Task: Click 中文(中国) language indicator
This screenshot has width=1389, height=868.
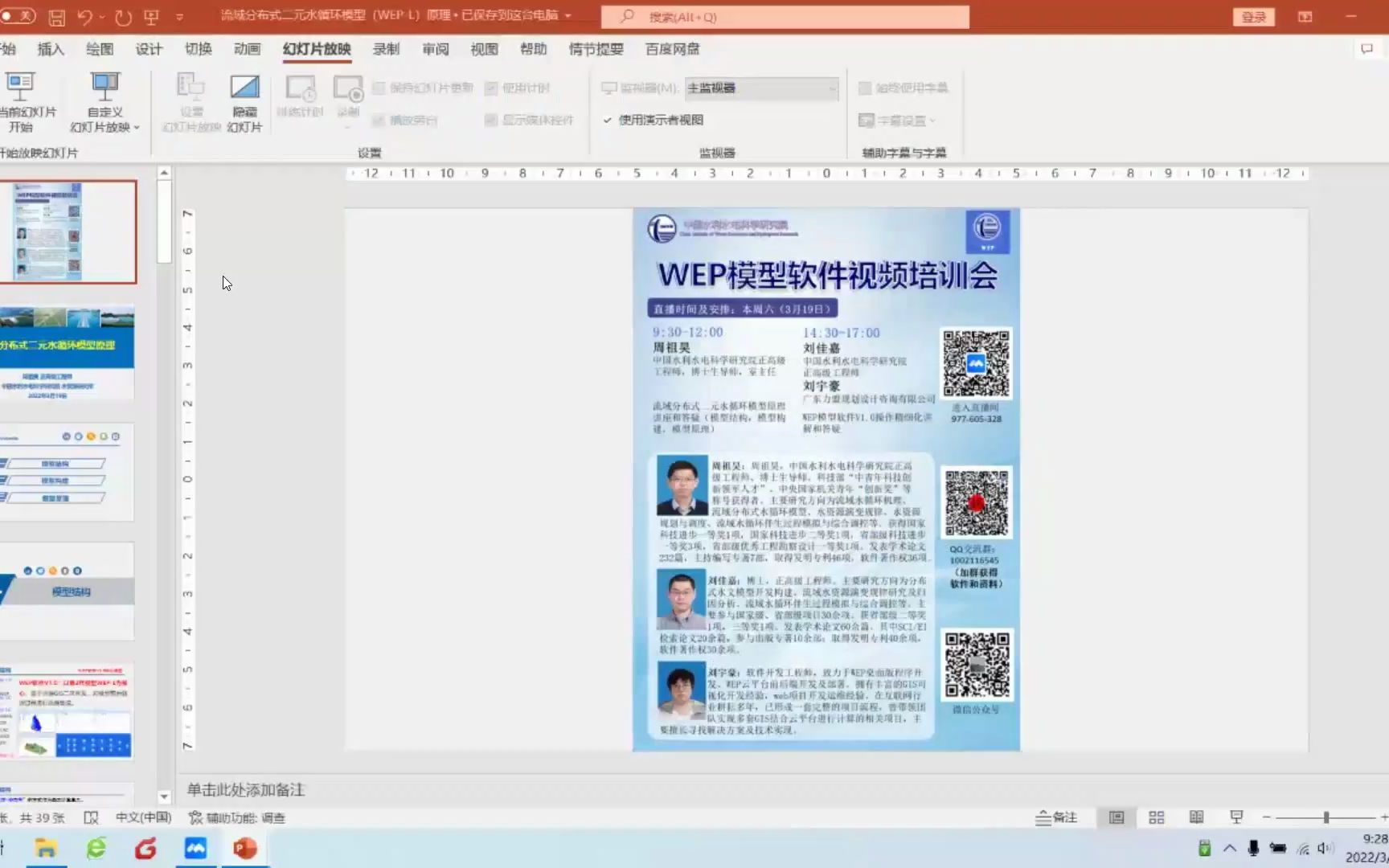Action: pyautogui.click(x=143, y=817)
